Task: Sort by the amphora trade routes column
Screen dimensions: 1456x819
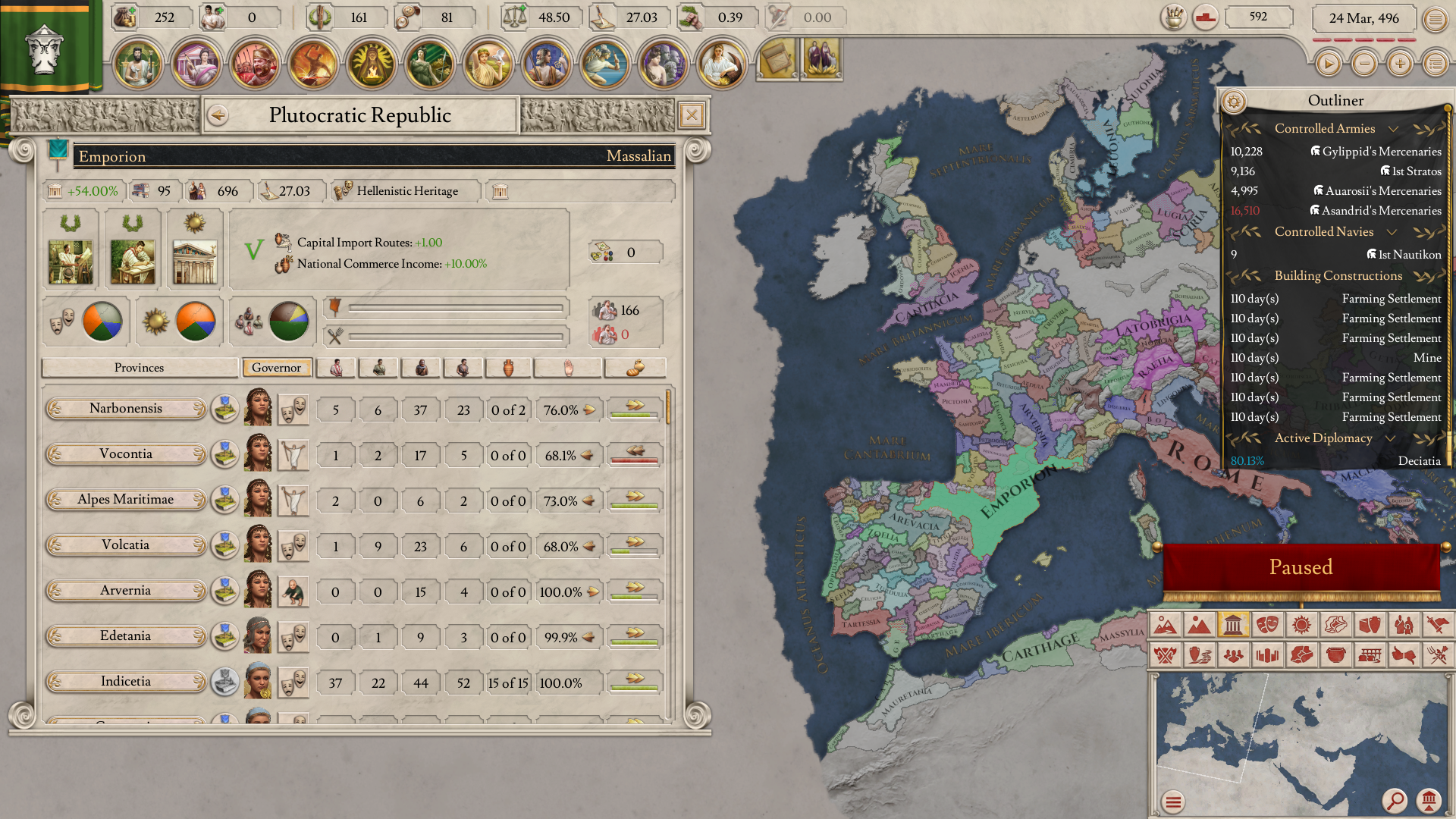Action: coord(508,368)
